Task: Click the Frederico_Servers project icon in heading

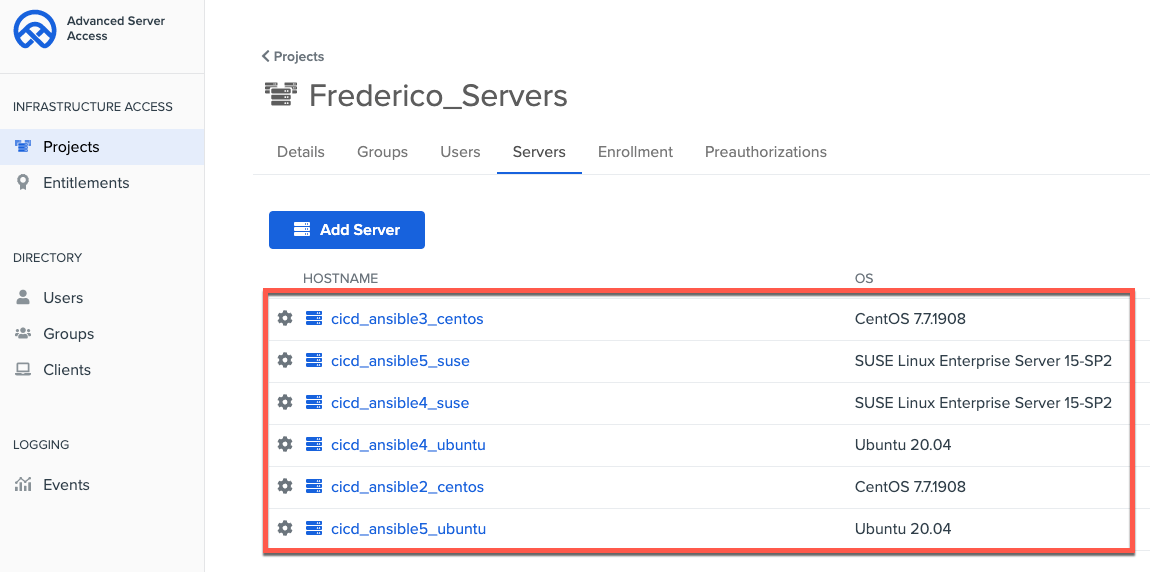Action: pyautogui.click(x=281, y=95)
